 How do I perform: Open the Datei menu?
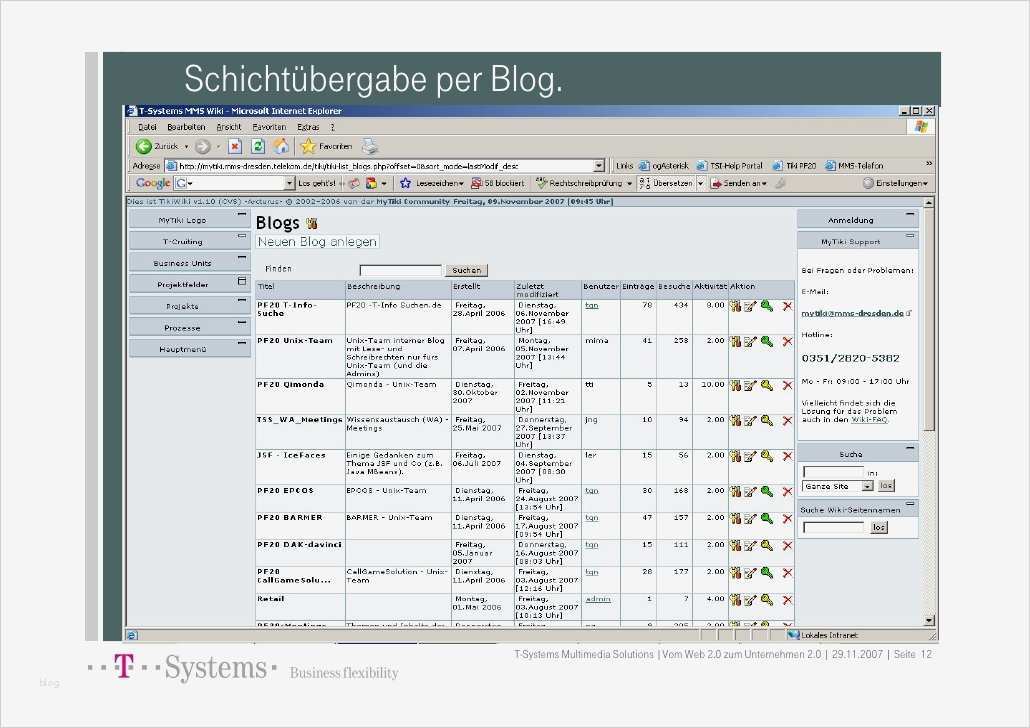[x=147, y=127]
